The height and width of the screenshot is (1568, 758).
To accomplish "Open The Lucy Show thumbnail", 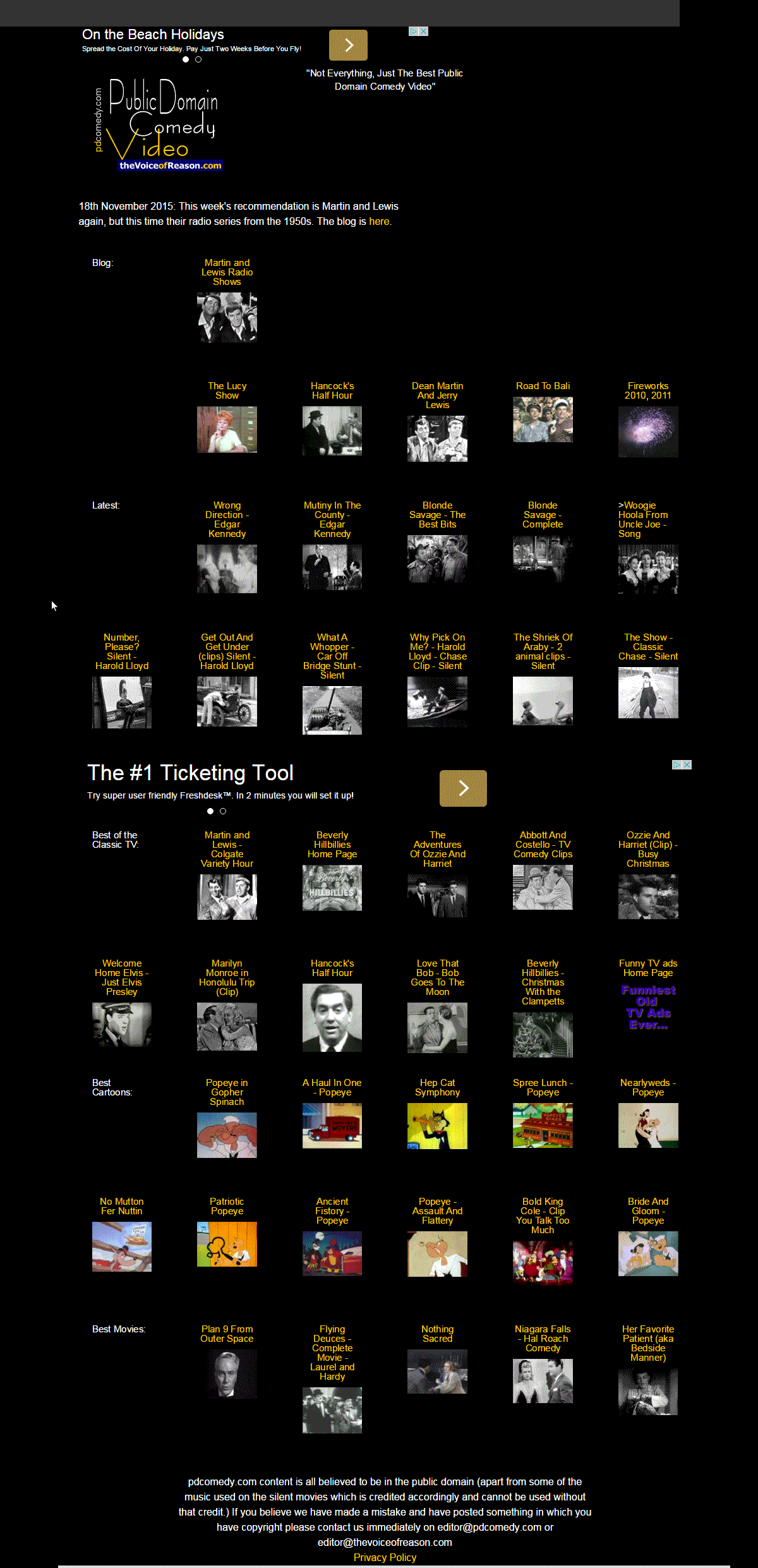I will point(227,430).
